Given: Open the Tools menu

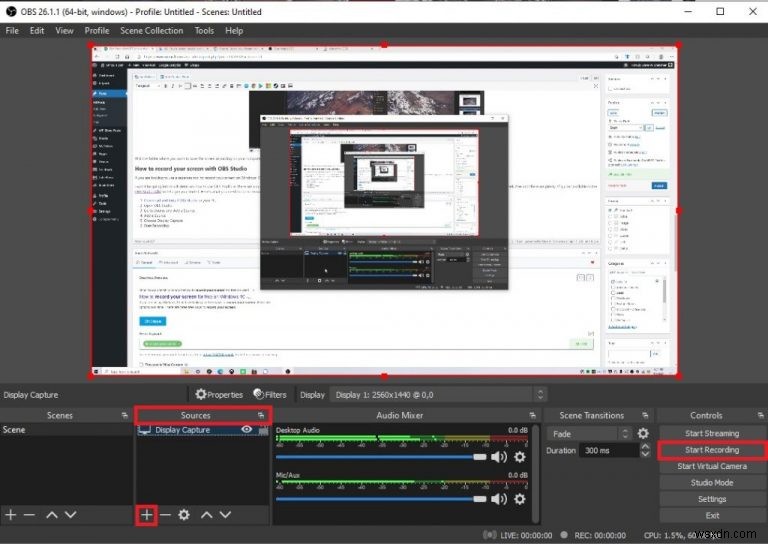Looking at the screenshot, I should [x=204, y=30].
